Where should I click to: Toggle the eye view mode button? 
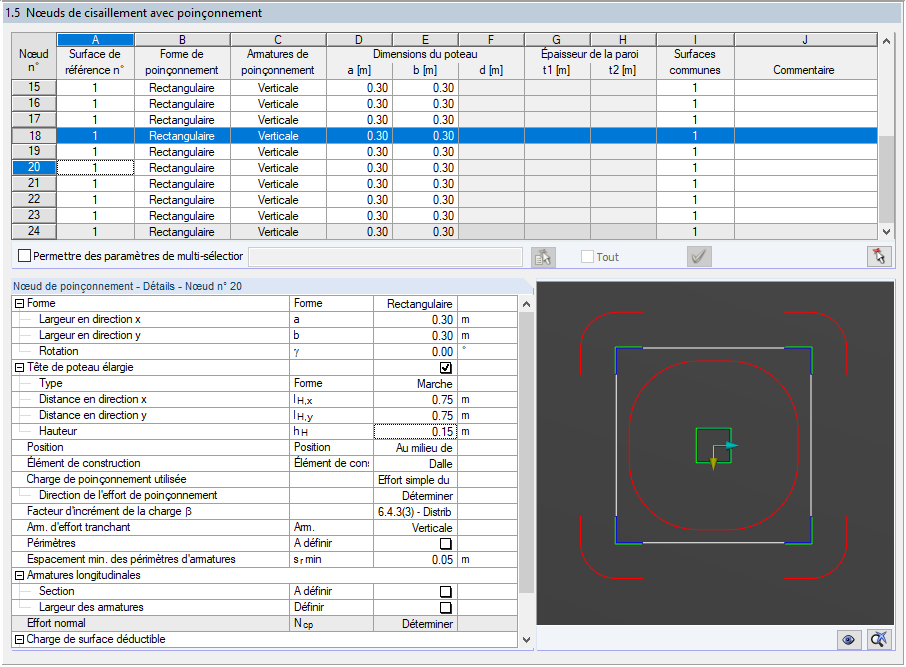pyautogui.click(x=848, y=640)
